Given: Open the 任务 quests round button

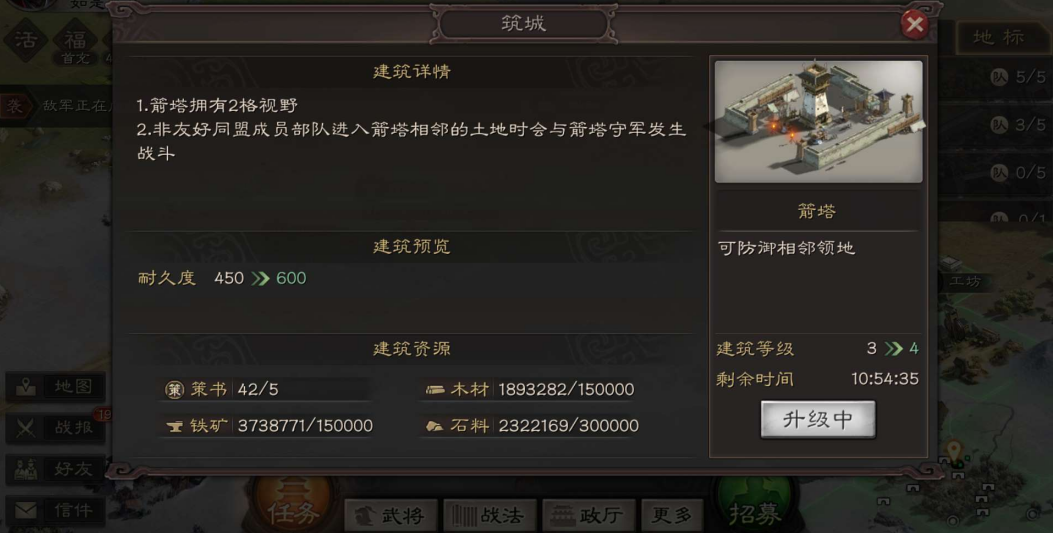Looking at the screenshot, I should click(292, 507).
